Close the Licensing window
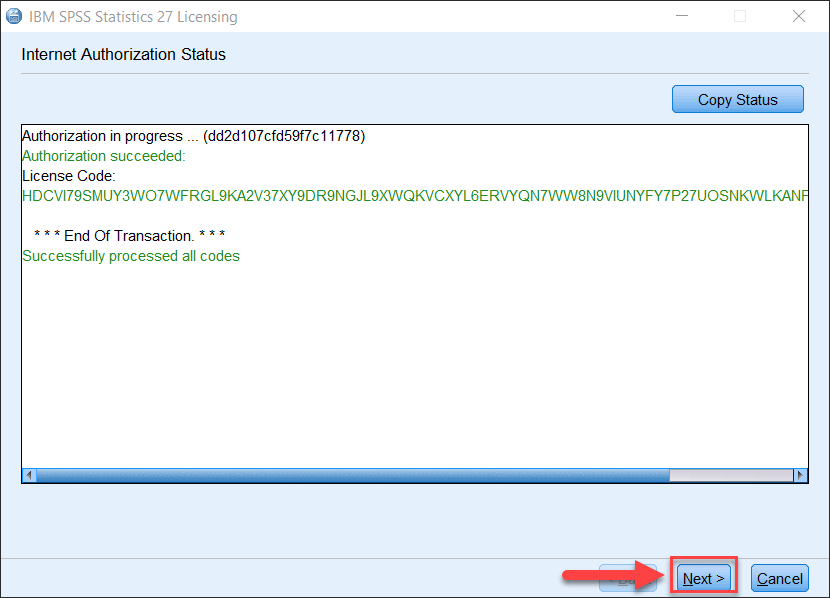Image resolution: width=830 pixels, height=598 pixels. pos(799,16)
